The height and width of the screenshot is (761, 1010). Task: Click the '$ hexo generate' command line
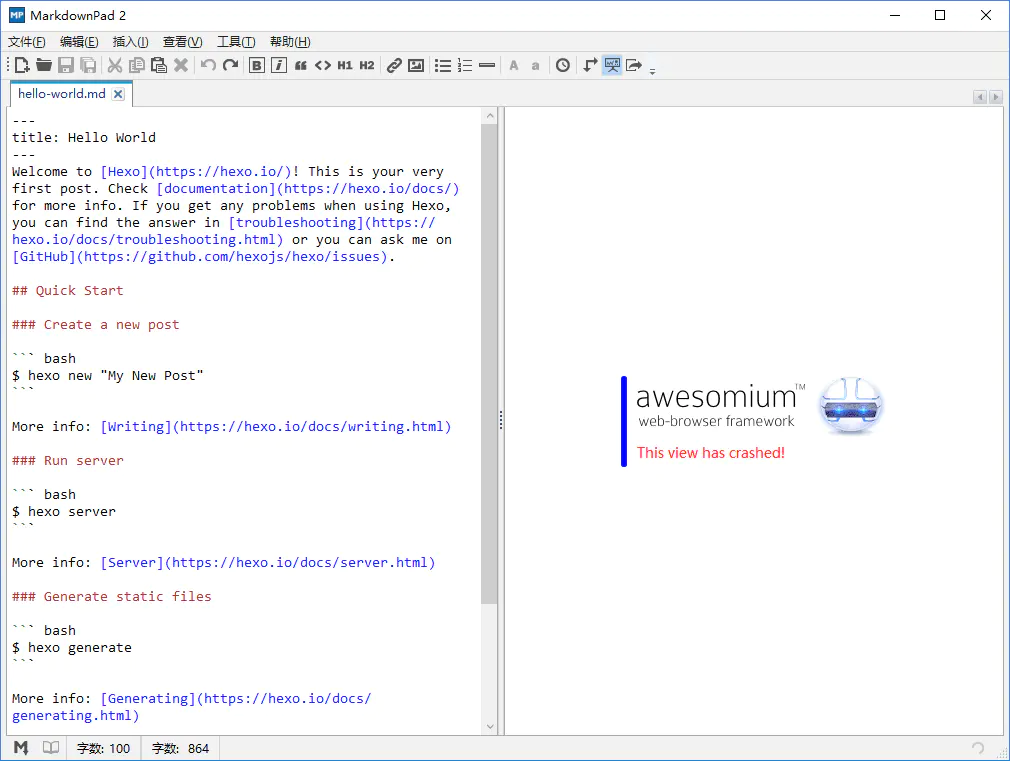(x=71, y=648)
